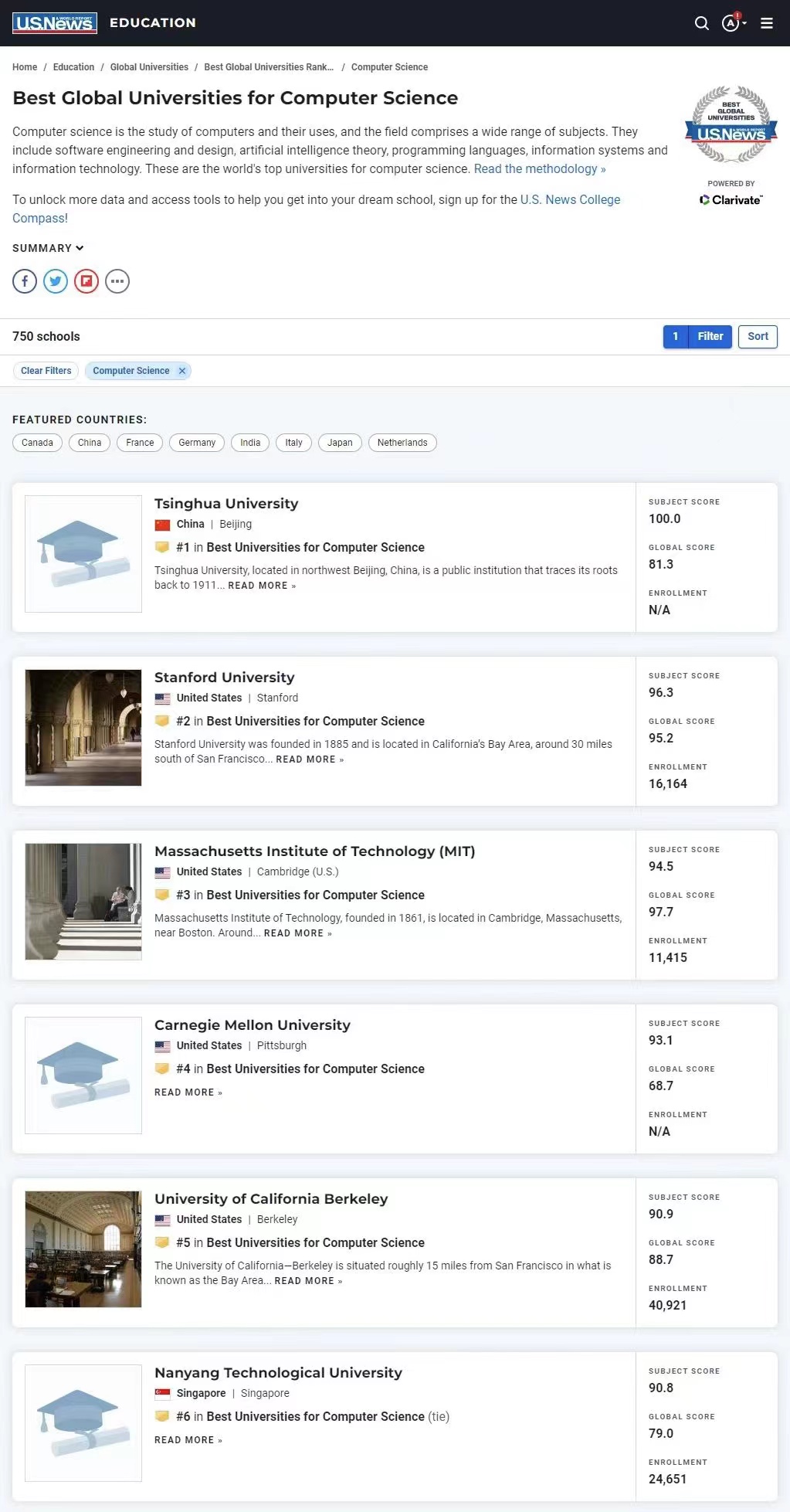Click Tsinghua's placeholder graduation cap thumbnail
Image resolution: width=790 pixels, height=1512 pixels.
pyautogui.click(x=83, y=554)
